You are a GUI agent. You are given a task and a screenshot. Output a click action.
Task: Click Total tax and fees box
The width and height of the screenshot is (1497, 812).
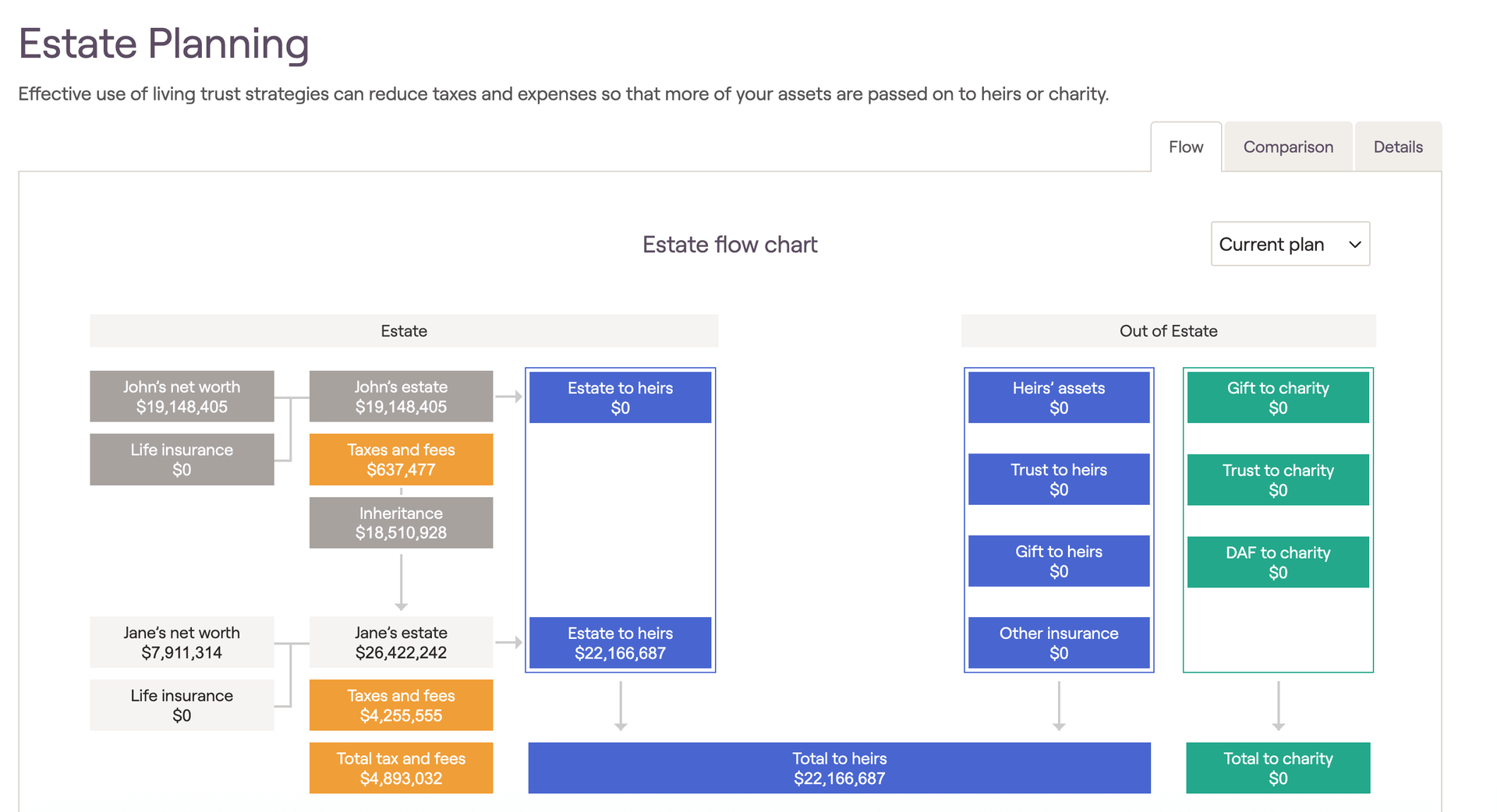(x=401, y=768)
